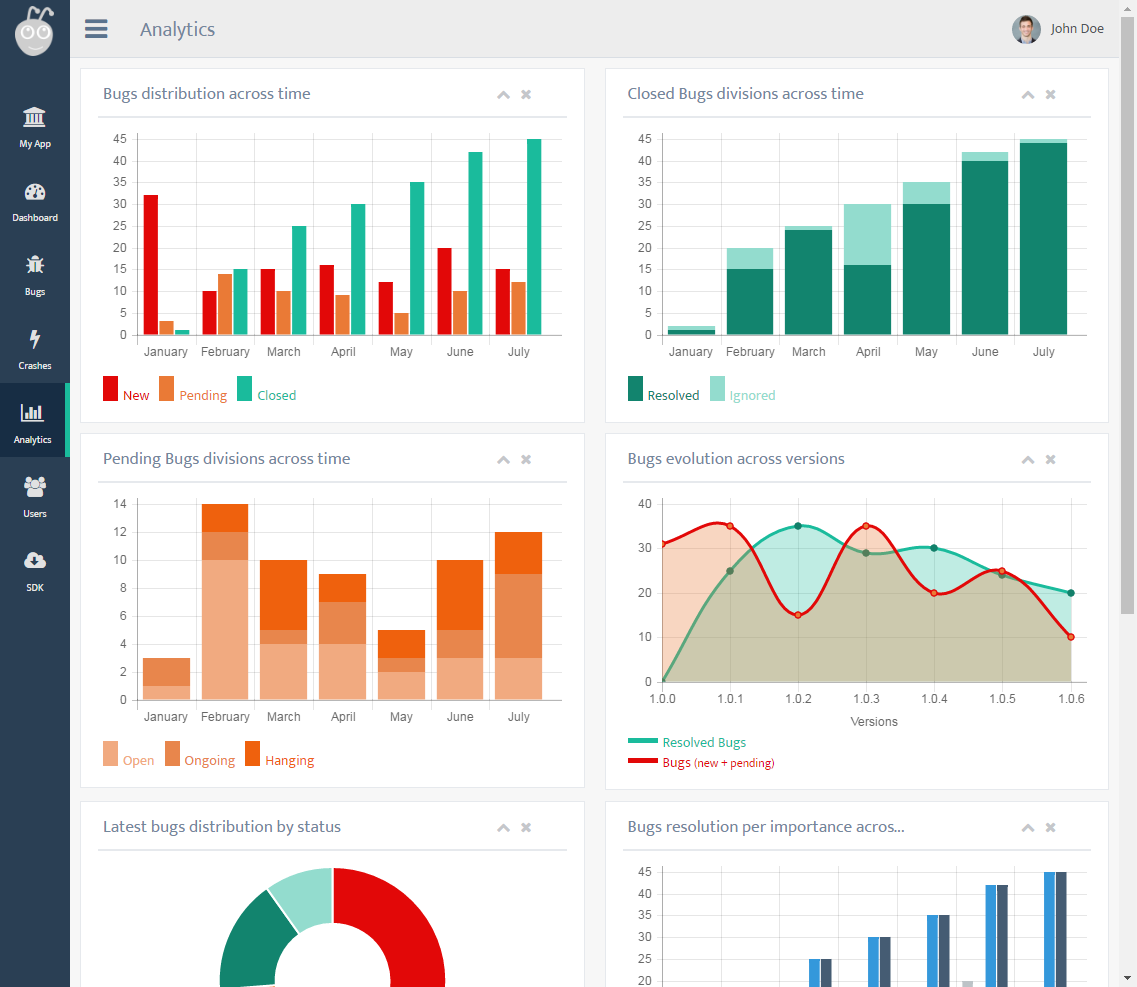Click scrollbar down arrow
This screenshot has height=987, width=1137.
(1128, 979)
